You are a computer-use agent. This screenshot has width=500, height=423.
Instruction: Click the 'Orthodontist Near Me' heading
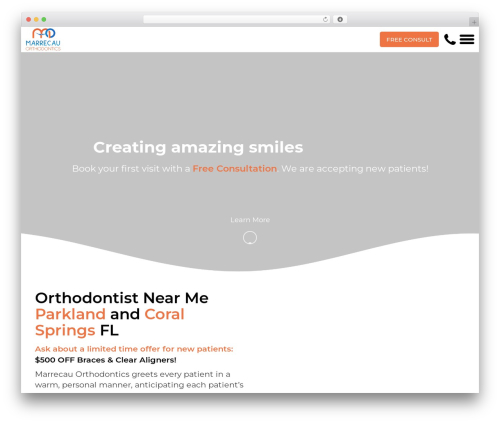click(x=122, y=298)
